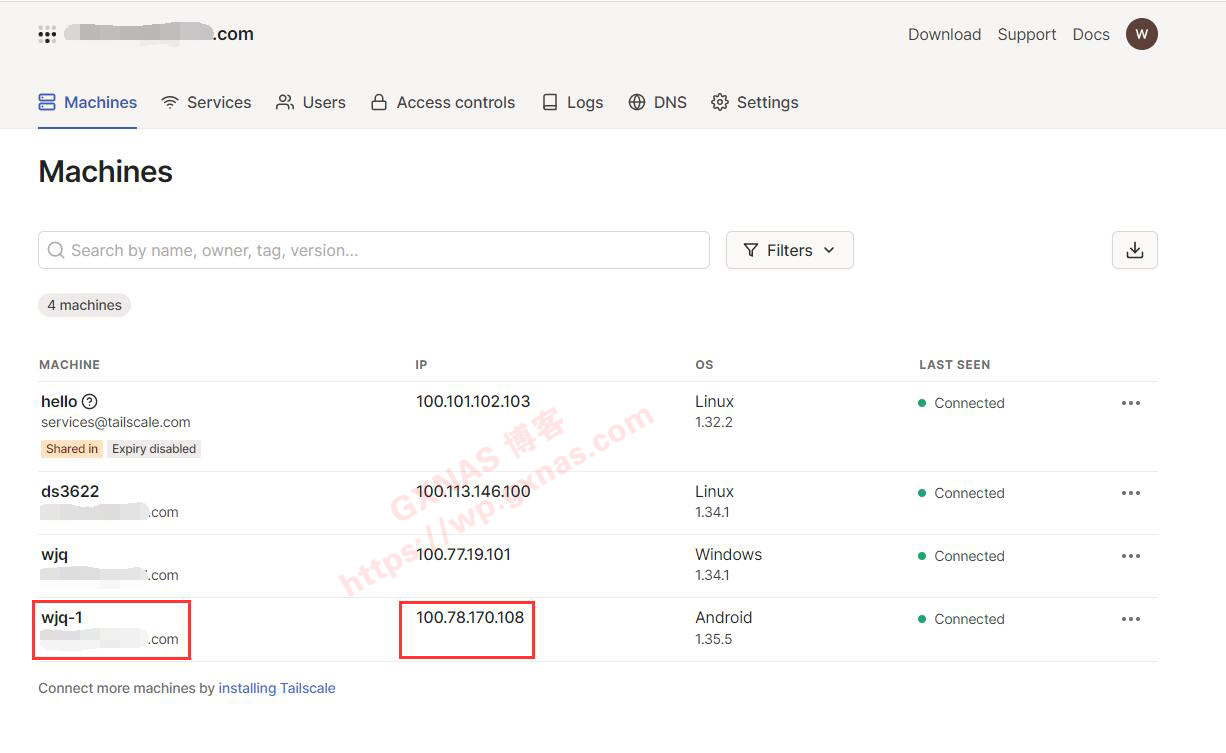Open the three-dot menu for hello machine

point(1130,403)
